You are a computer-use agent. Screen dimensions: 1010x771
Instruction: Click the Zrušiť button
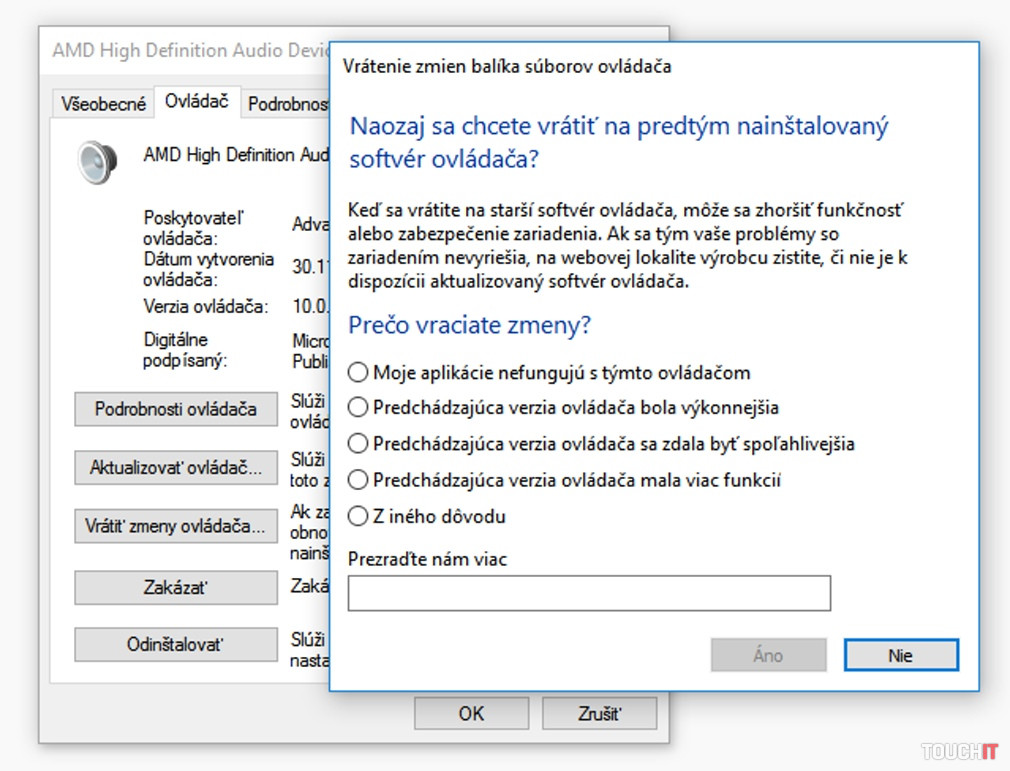click(x=599, y=713)
